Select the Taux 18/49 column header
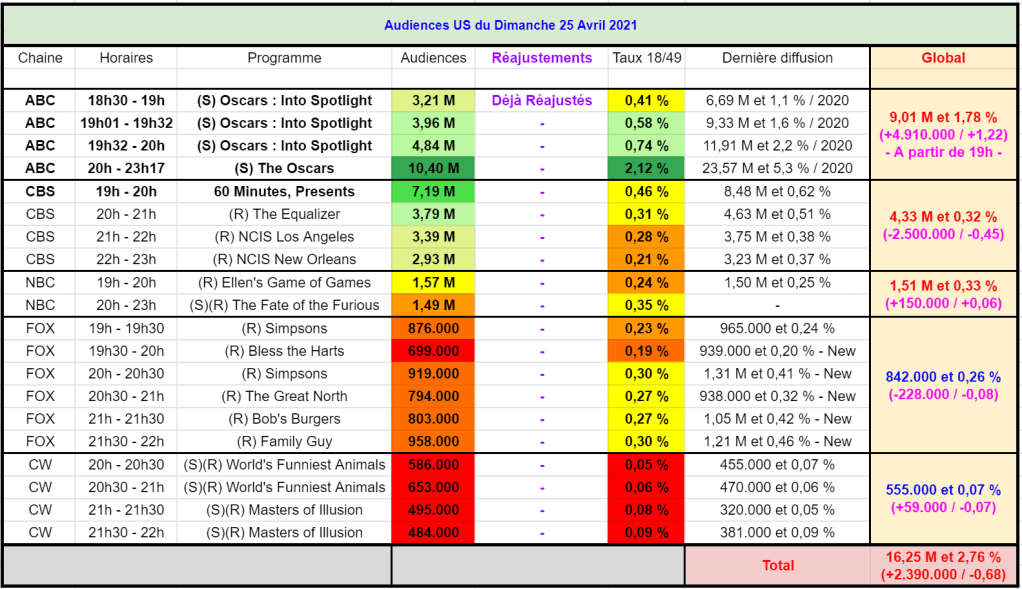The width and height of the screenshot is (1022, 589). 646,58
